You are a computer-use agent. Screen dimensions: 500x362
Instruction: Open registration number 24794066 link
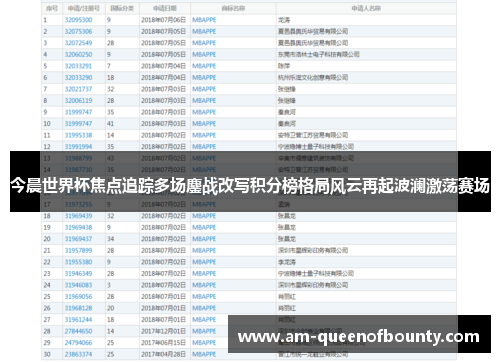78,343
